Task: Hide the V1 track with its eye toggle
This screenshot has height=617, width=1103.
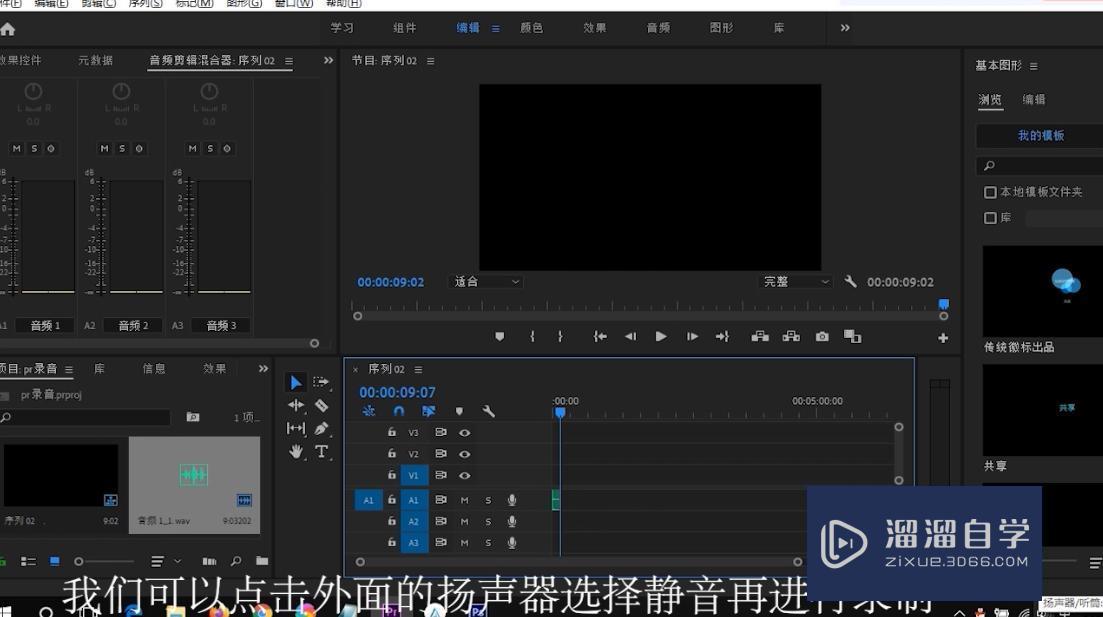Action: (464, 475)
